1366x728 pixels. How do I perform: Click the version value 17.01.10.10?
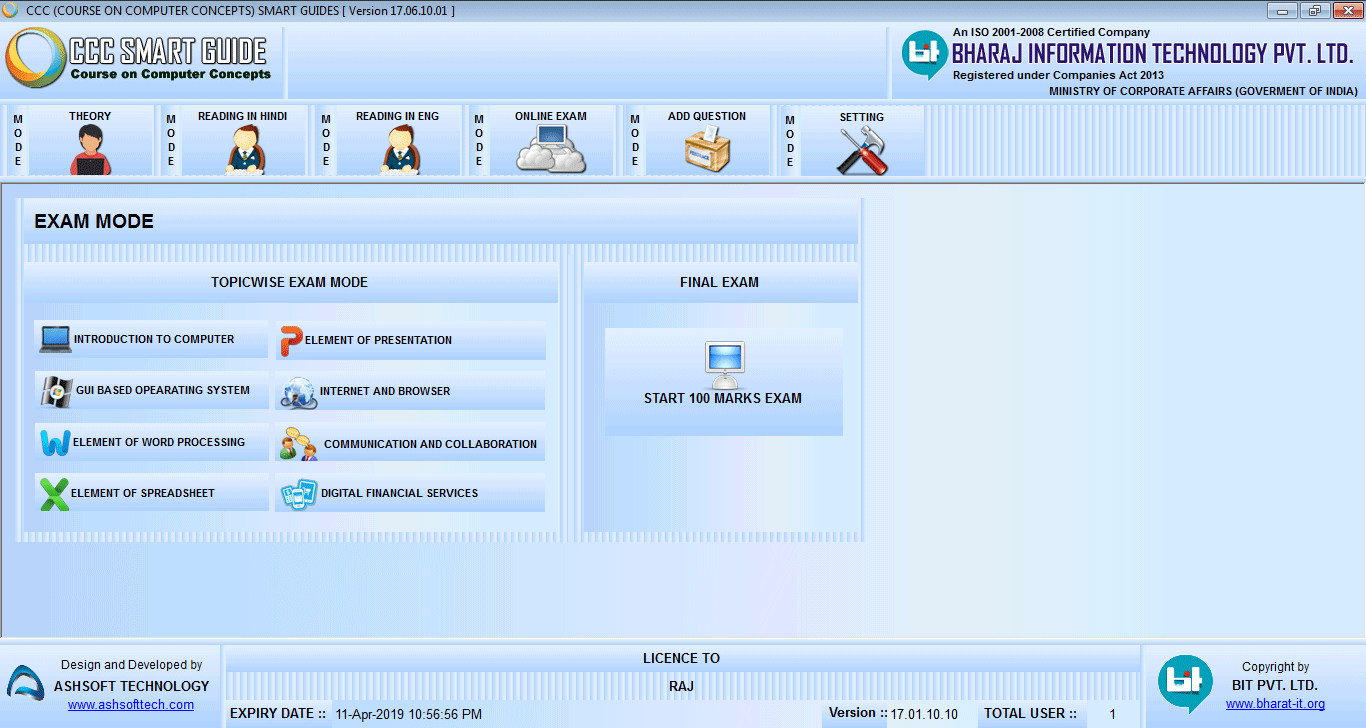pyautogui.click(x=924, y=714)
